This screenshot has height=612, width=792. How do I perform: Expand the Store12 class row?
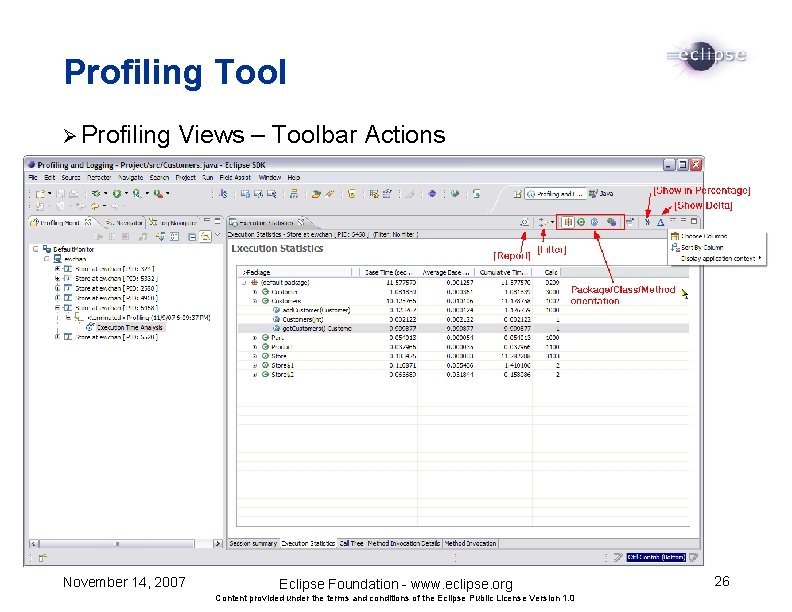255,375
